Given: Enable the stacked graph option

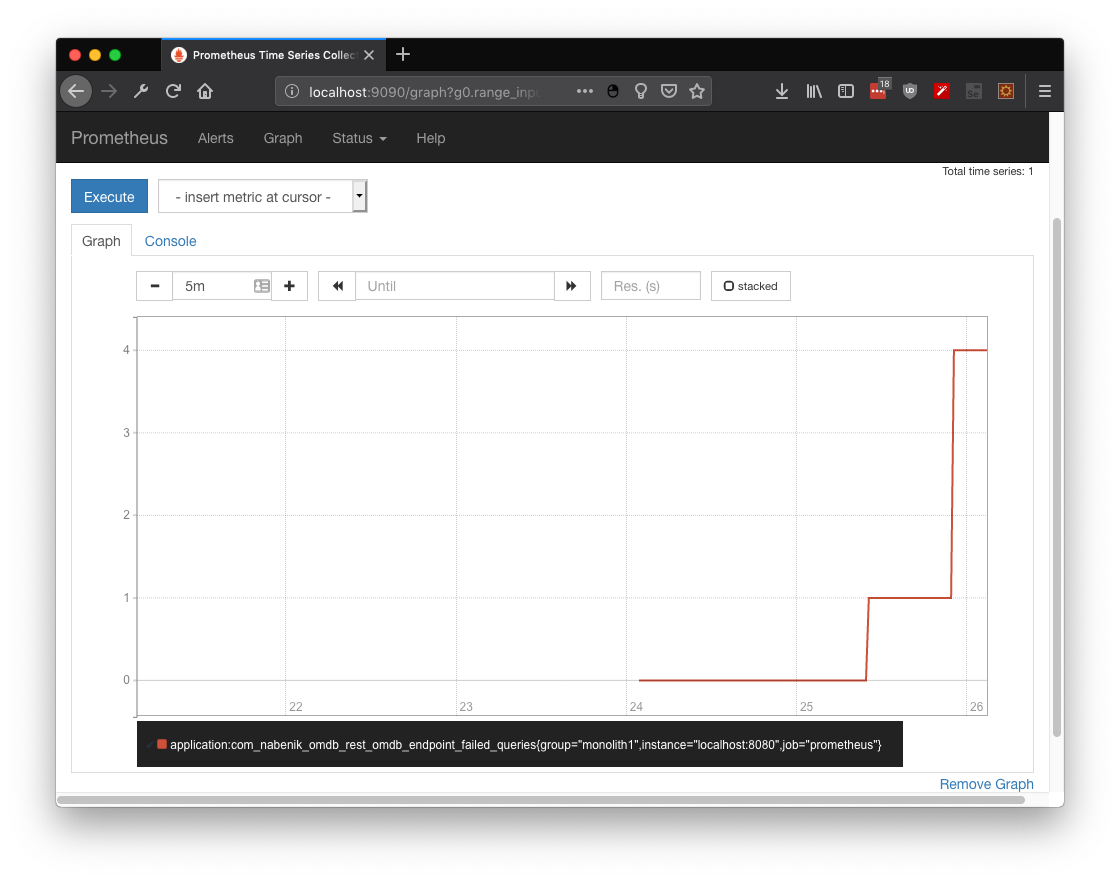Looking at the screenshot, I should pyautogui.click(x=728, y=286).
